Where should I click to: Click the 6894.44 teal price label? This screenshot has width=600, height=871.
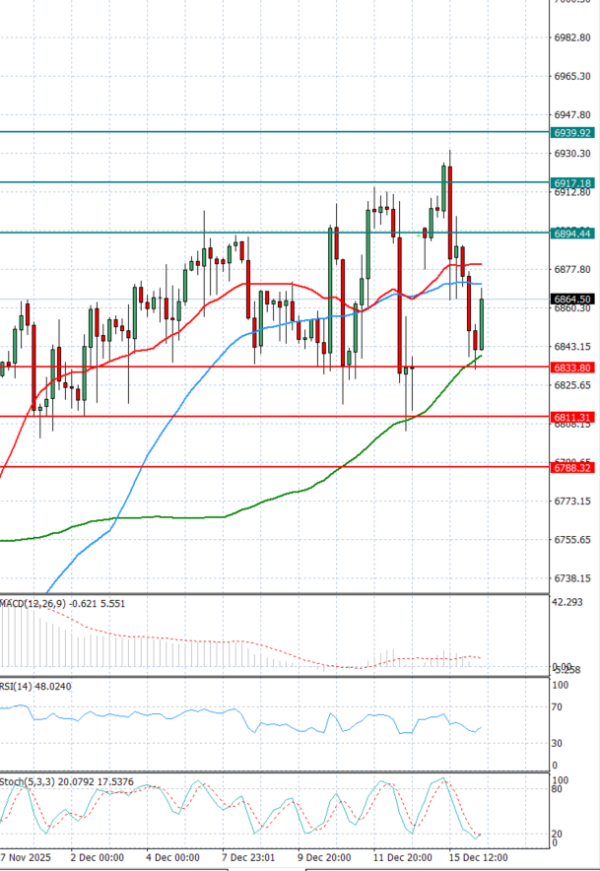(573, 233)
